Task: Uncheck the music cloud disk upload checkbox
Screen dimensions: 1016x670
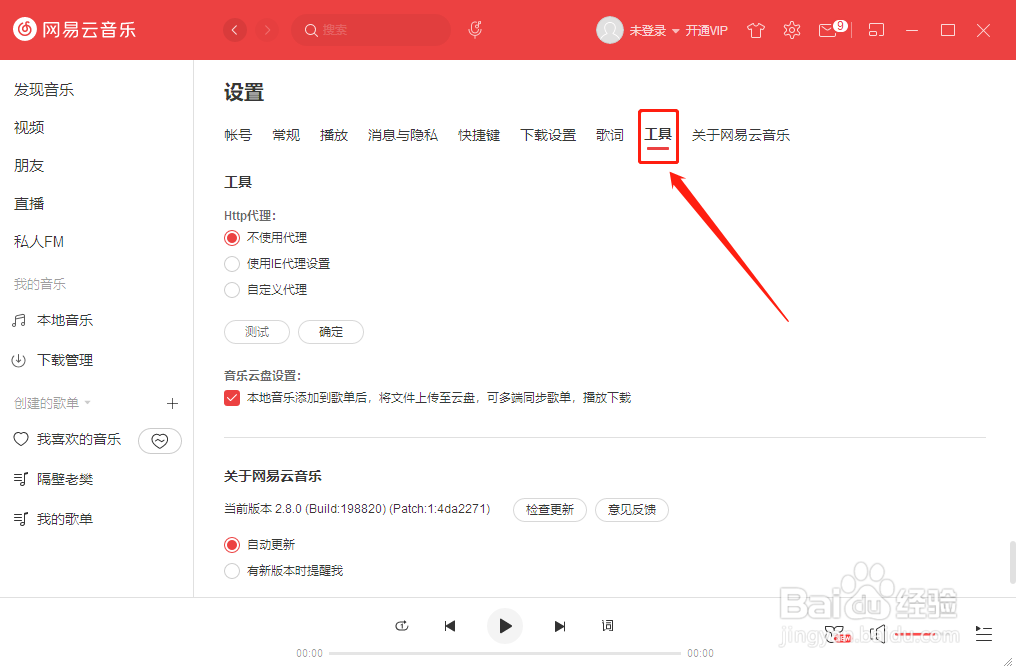Action: pos(232,396)
